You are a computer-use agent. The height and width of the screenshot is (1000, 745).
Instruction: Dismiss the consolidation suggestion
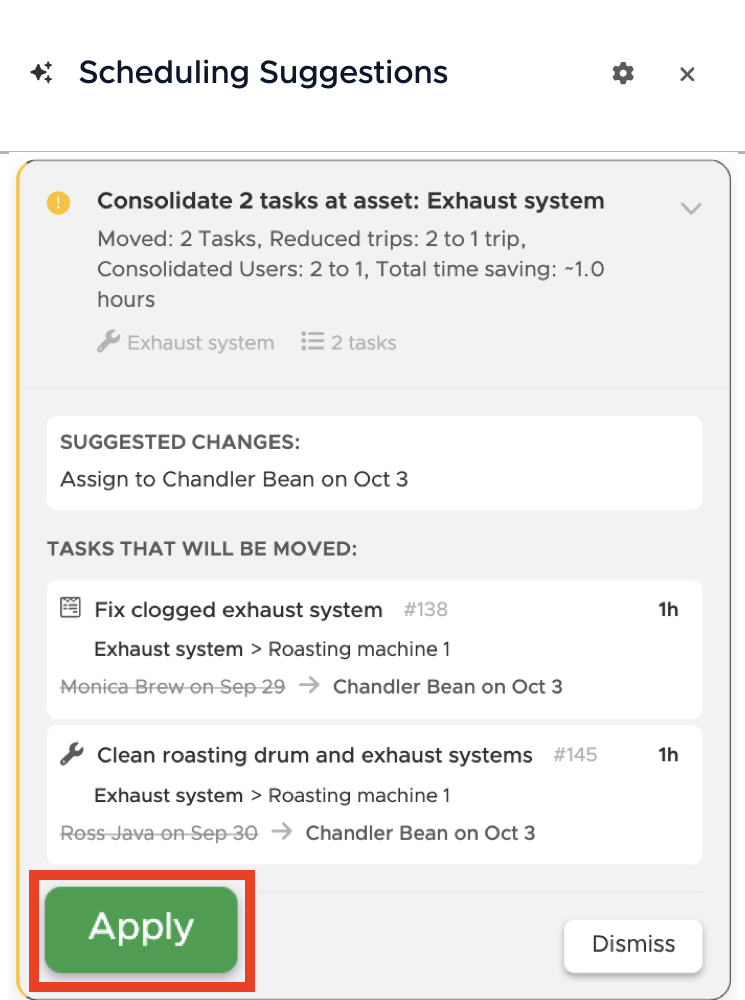(x=633, y=944)
